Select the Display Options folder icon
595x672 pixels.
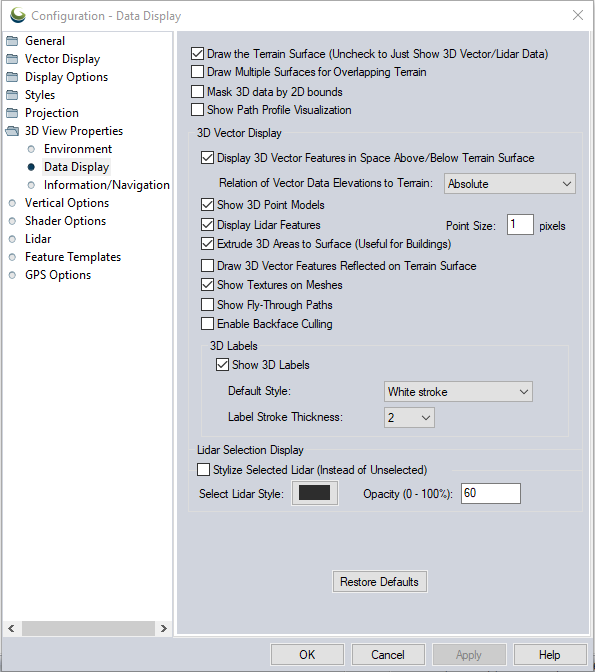(12, 77)
